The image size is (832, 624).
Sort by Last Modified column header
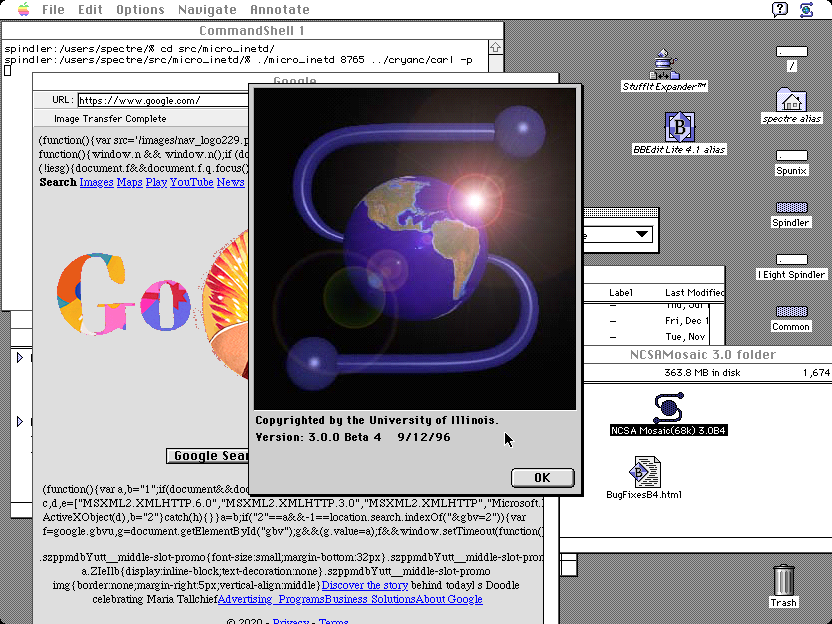point(694,292)
